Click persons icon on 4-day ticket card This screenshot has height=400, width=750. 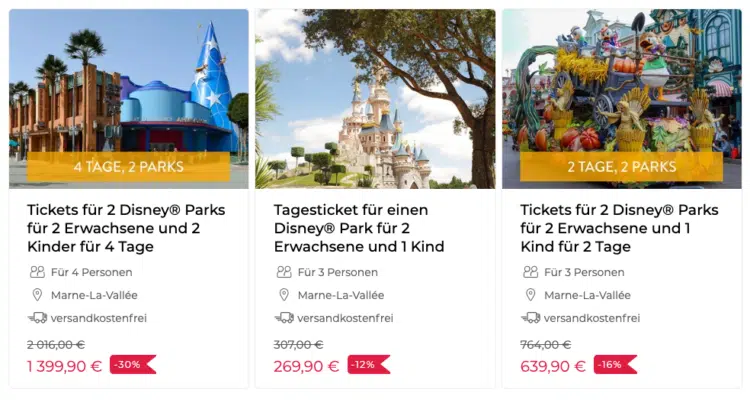pyautogui.click(x=37, y=272)
